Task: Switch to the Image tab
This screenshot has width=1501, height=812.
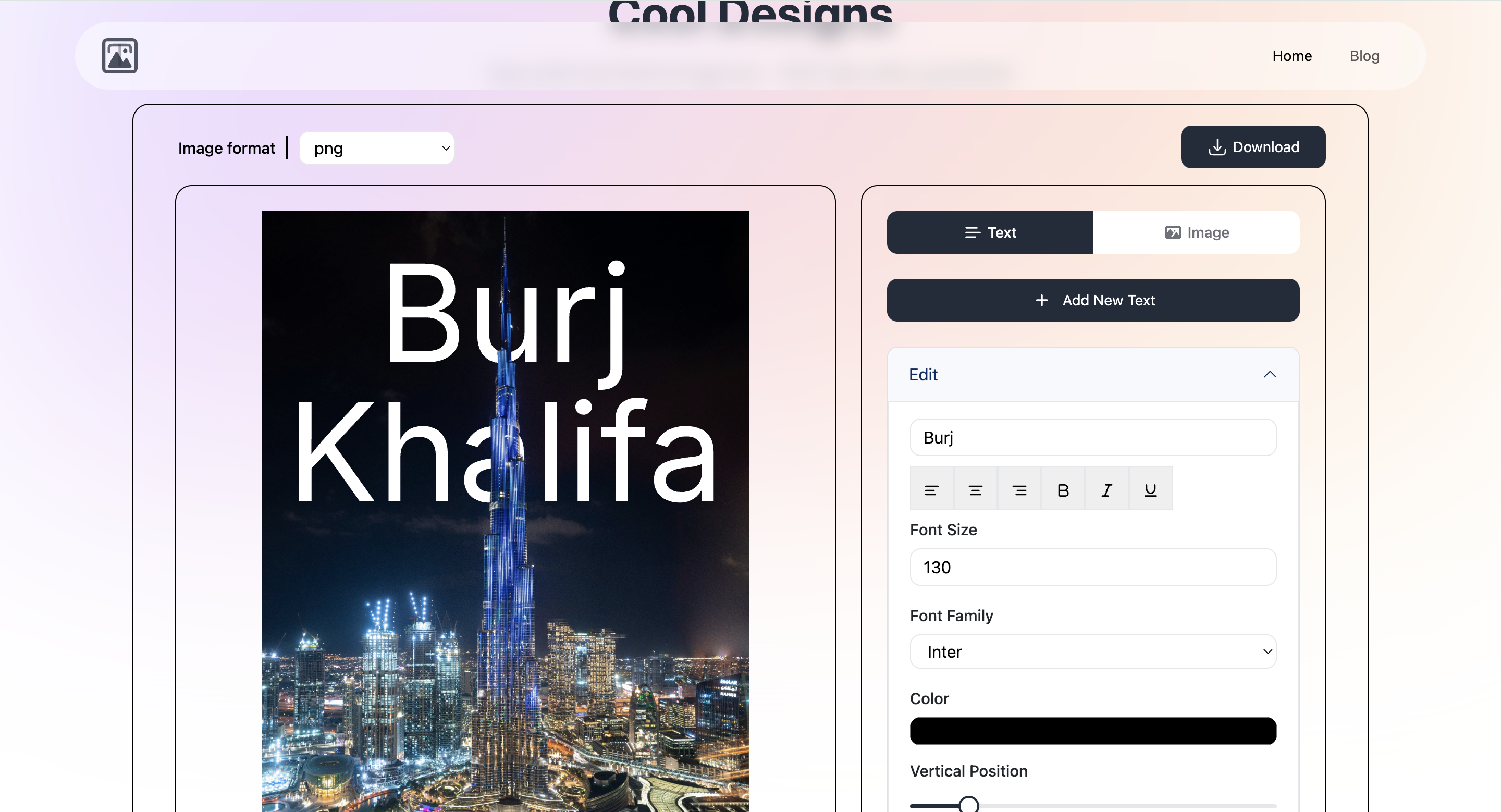Action: point(1196,232)
